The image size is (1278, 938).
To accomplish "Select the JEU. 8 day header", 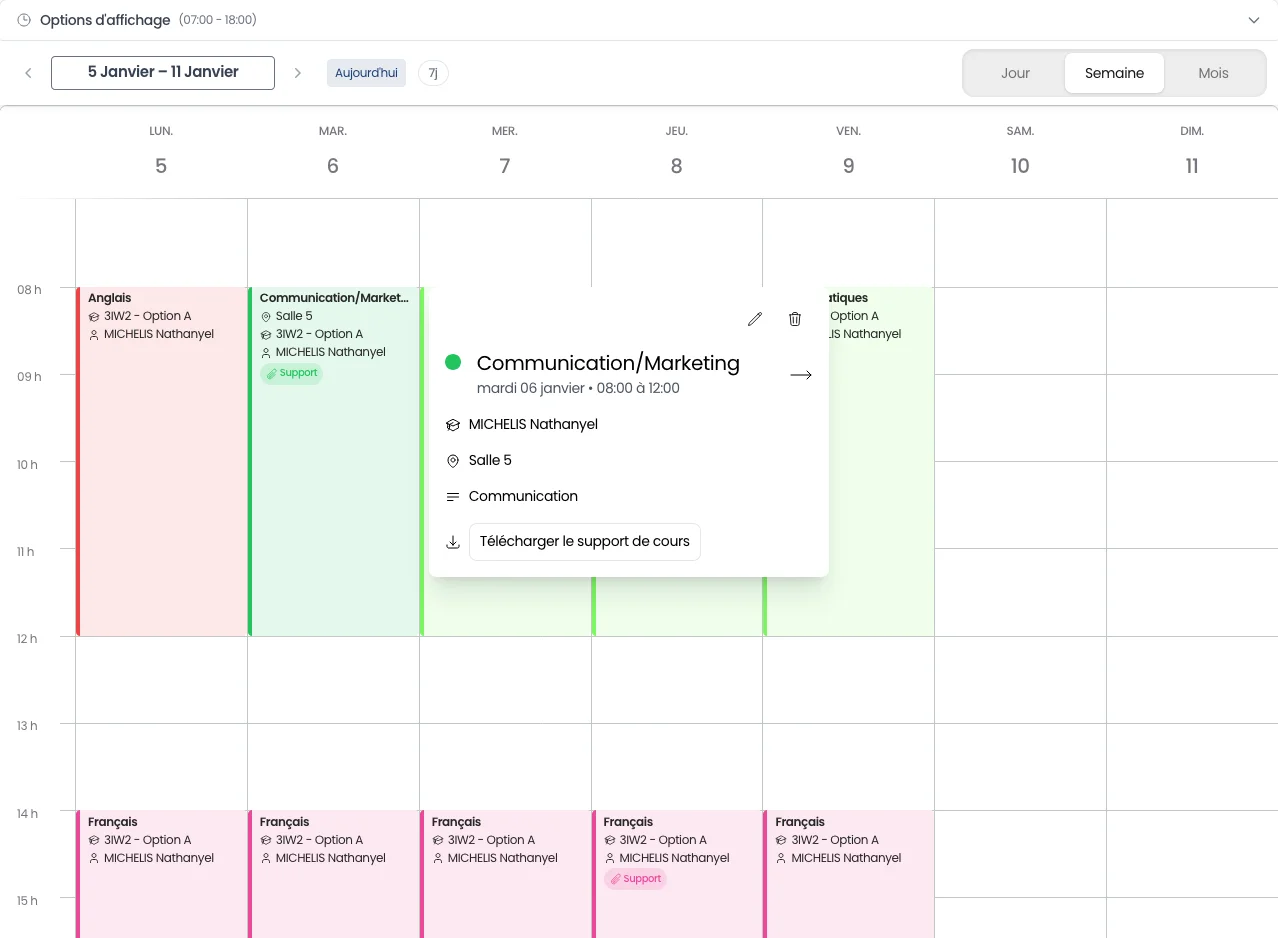I will pyautogui.click(x=677, y=152).
